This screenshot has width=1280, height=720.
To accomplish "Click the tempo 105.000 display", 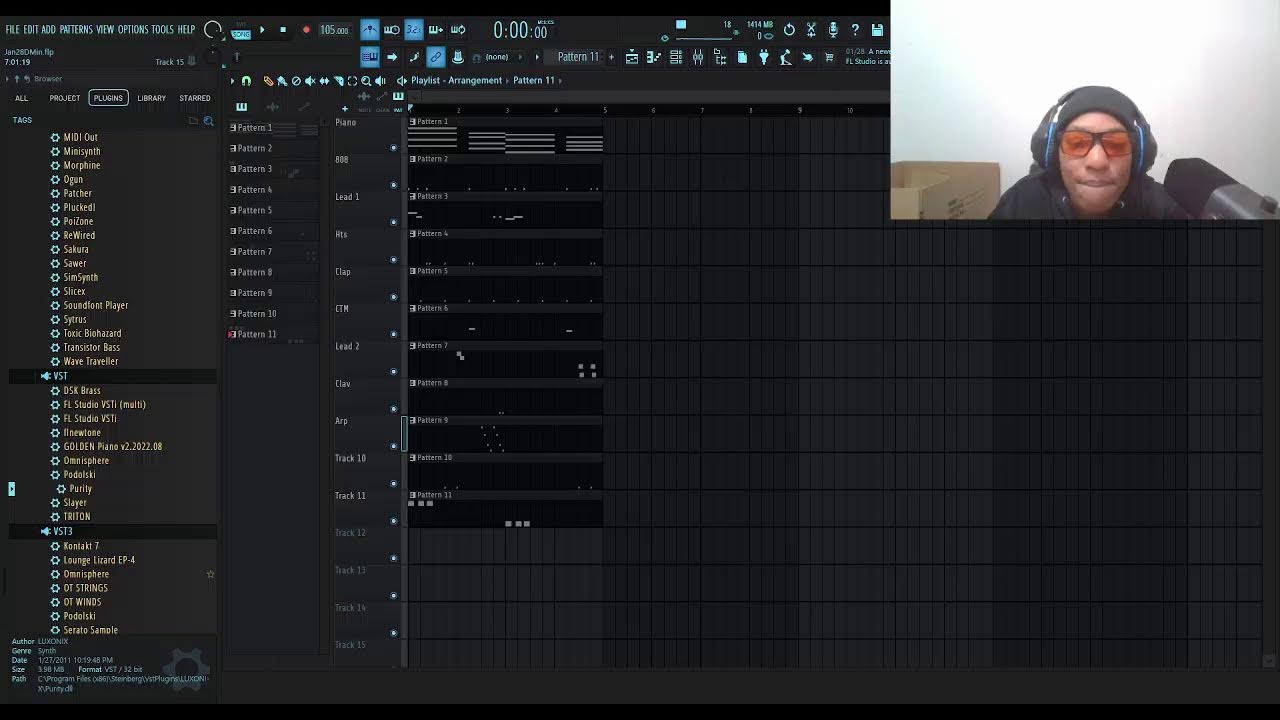I will point(334,30).
